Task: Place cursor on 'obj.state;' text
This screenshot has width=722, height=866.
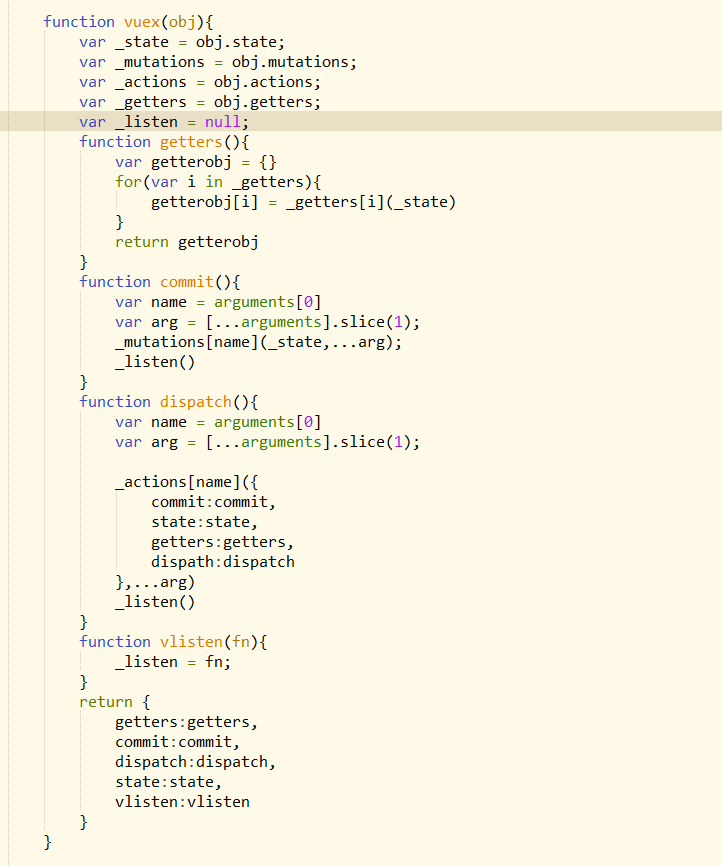Action: 240,43
